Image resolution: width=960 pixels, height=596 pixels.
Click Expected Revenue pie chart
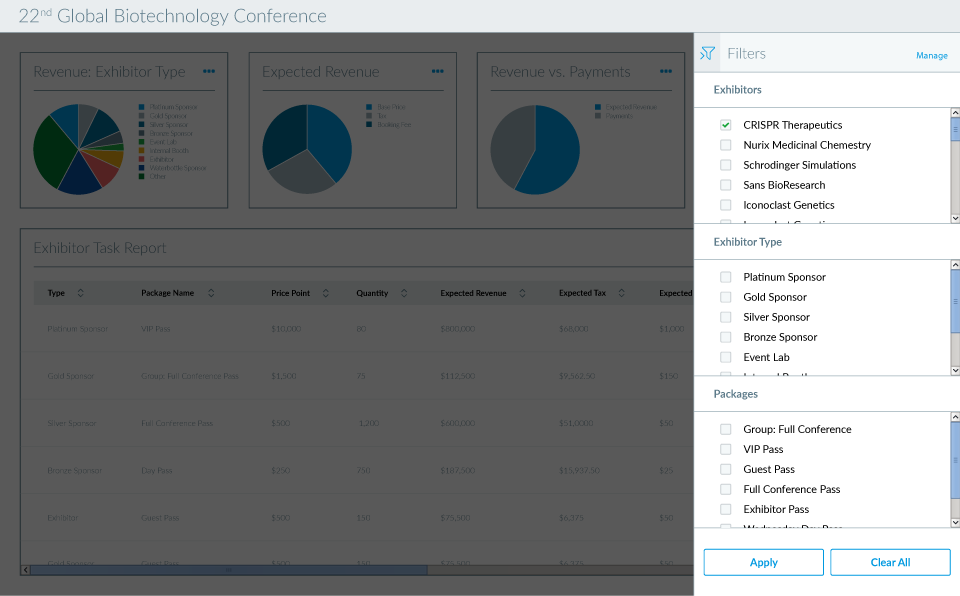[x=307, y=149]
